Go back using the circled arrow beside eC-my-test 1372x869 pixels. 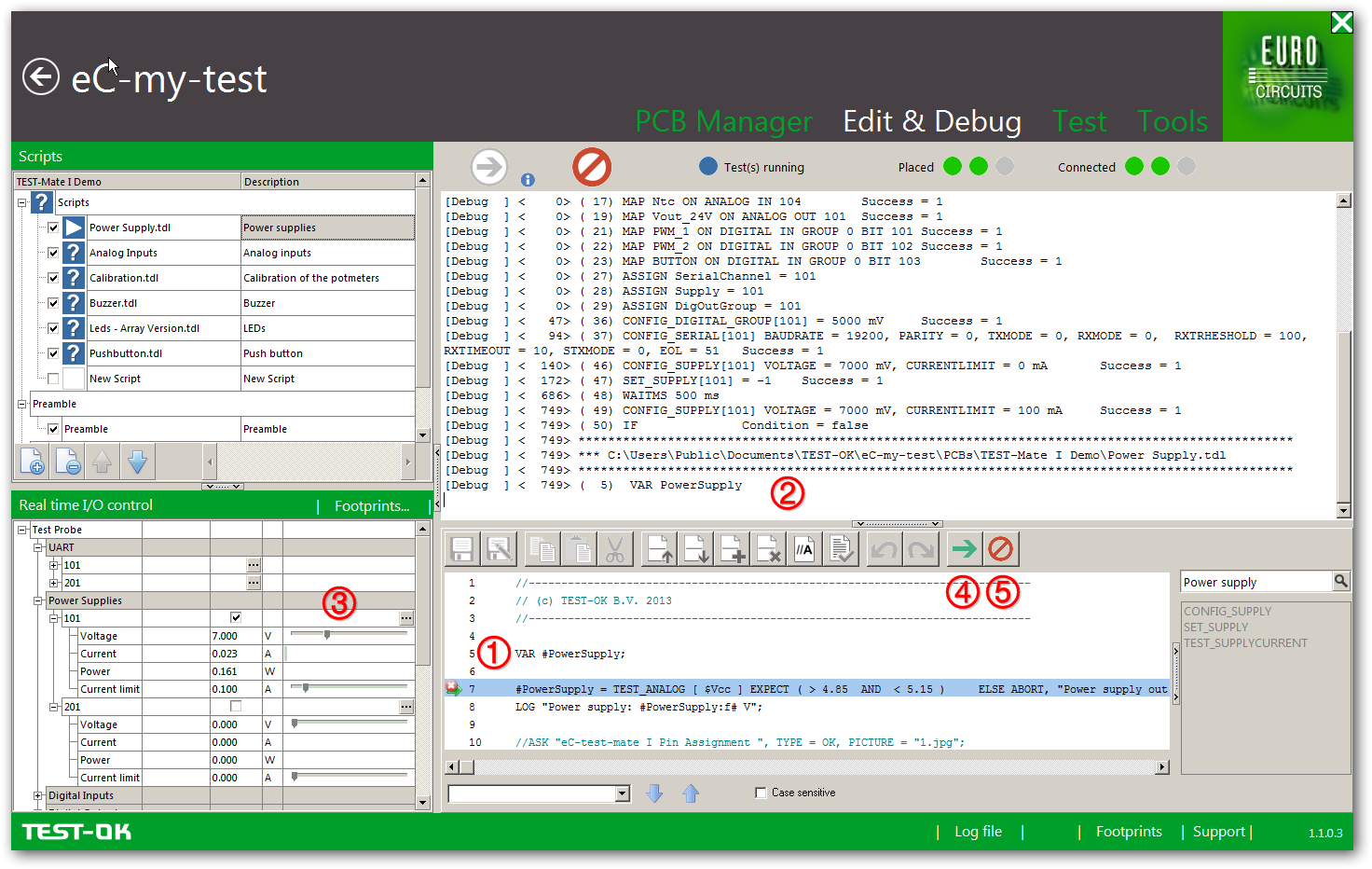(41, 76)
